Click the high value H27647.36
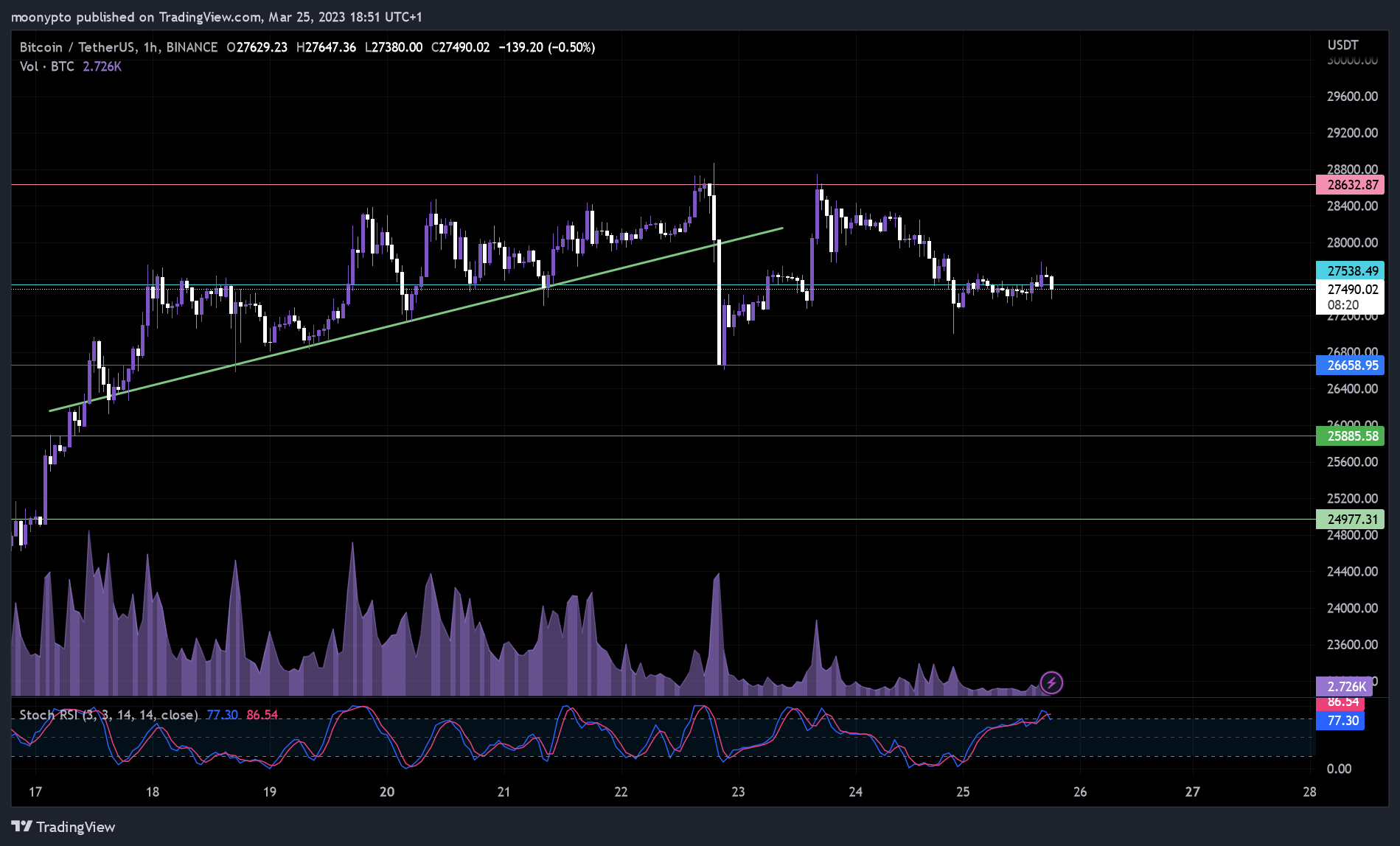 tap(326, 47)
